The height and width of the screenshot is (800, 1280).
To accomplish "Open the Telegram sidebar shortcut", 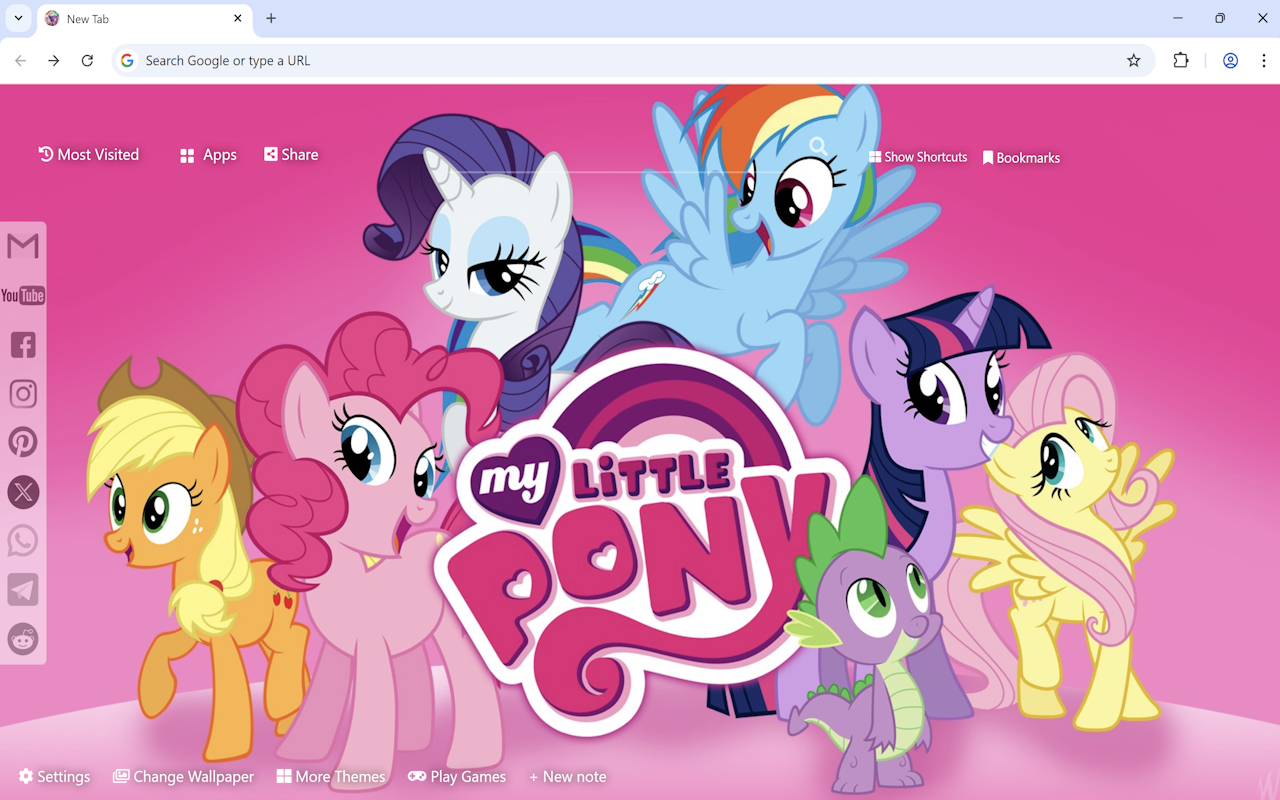I will pos(23,589).
